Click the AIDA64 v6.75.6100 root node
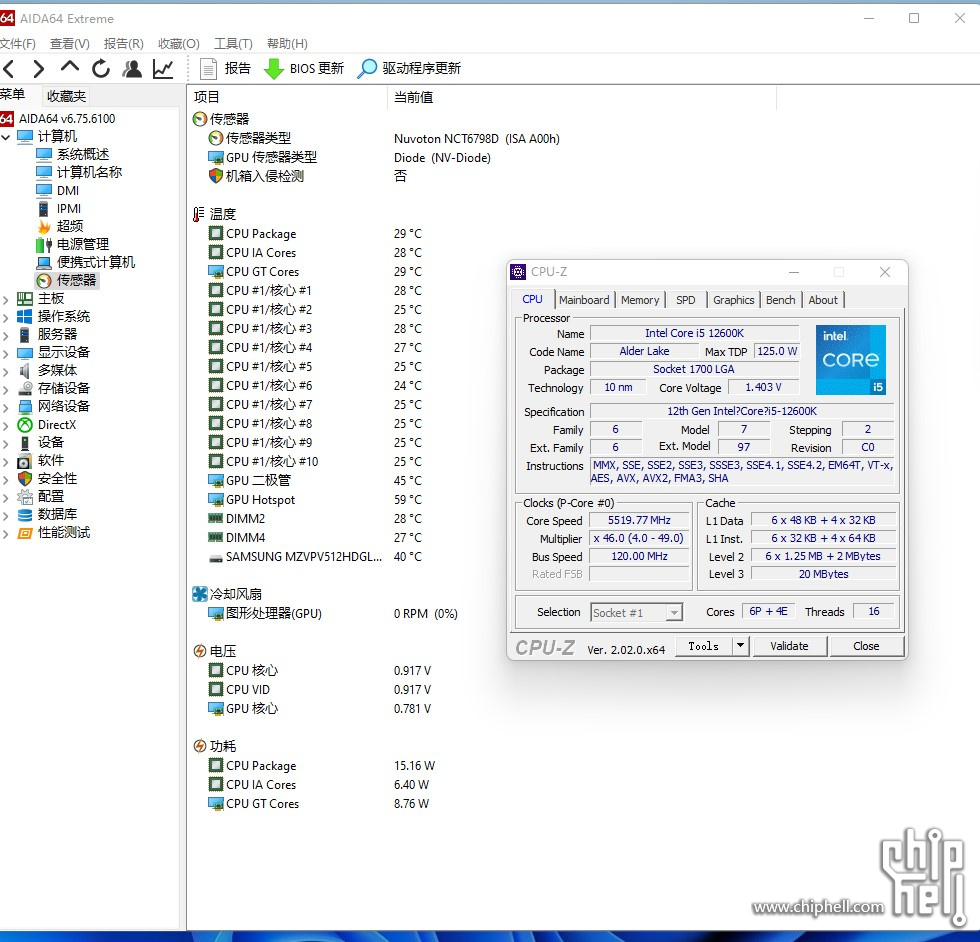 [67, 119]
